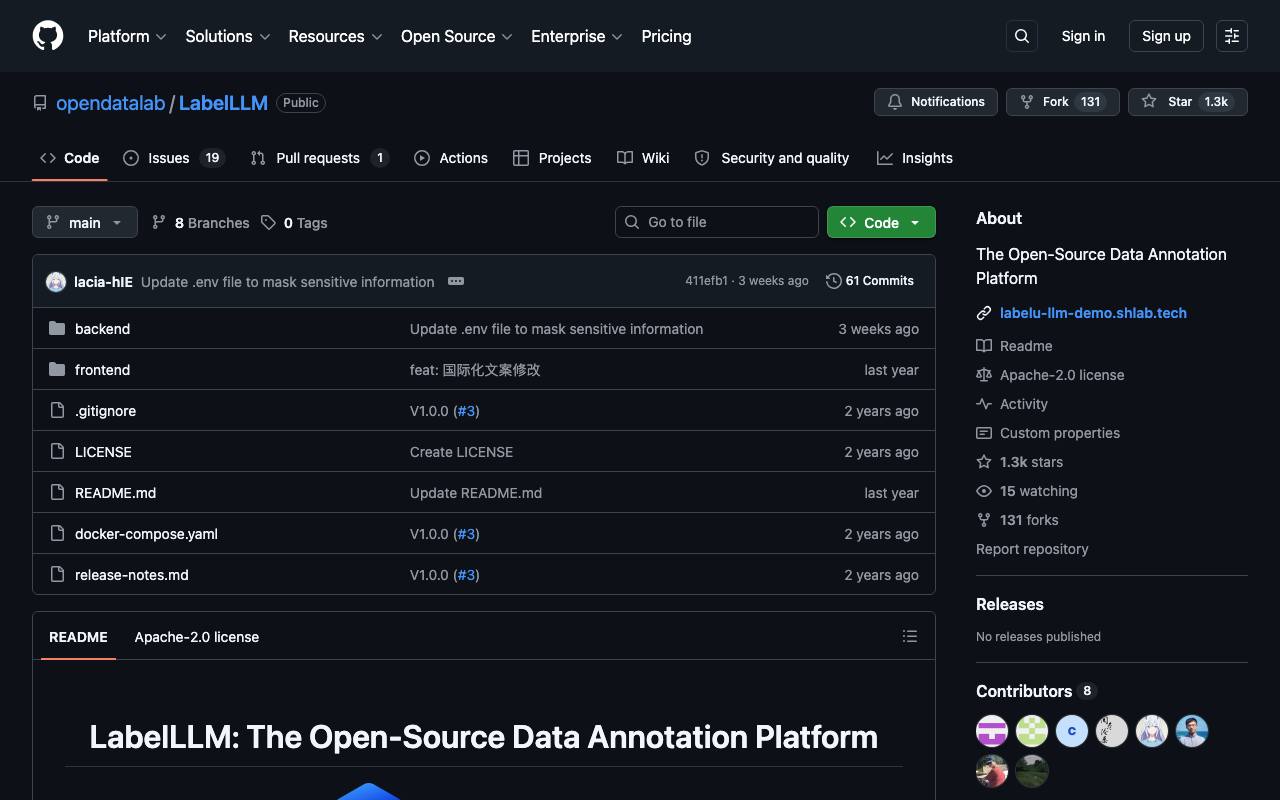Click the book icon next to Readme
Image resolution: width=1280 pixels, height=800 pixels.
[984, 346]
